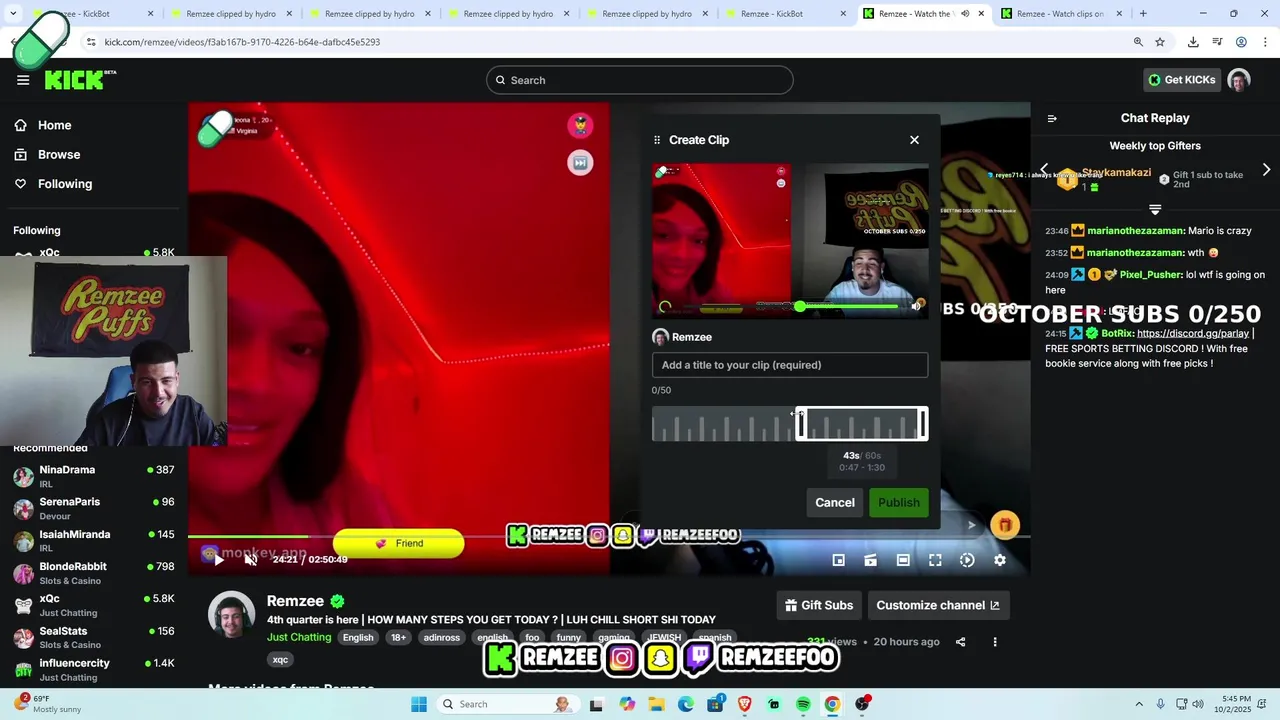The height and width of the screenshot is (720, 1280).
Task: Switch to the Remzee - KickBot tab
Action: [x=786, y=14]
